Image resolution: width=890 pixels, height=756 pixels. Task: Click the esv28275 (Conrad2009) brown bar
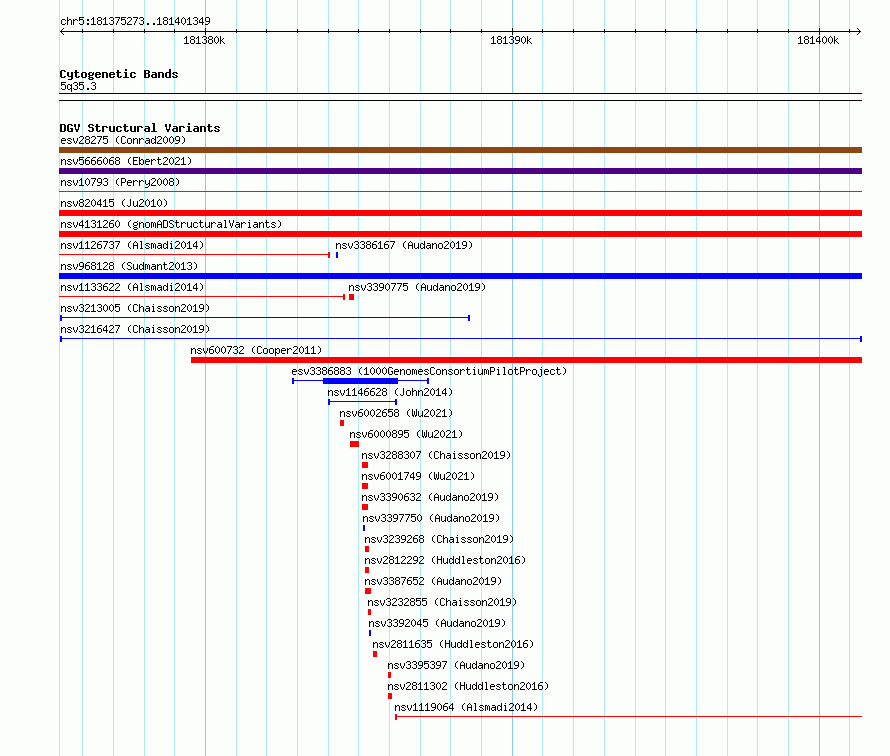460,150
